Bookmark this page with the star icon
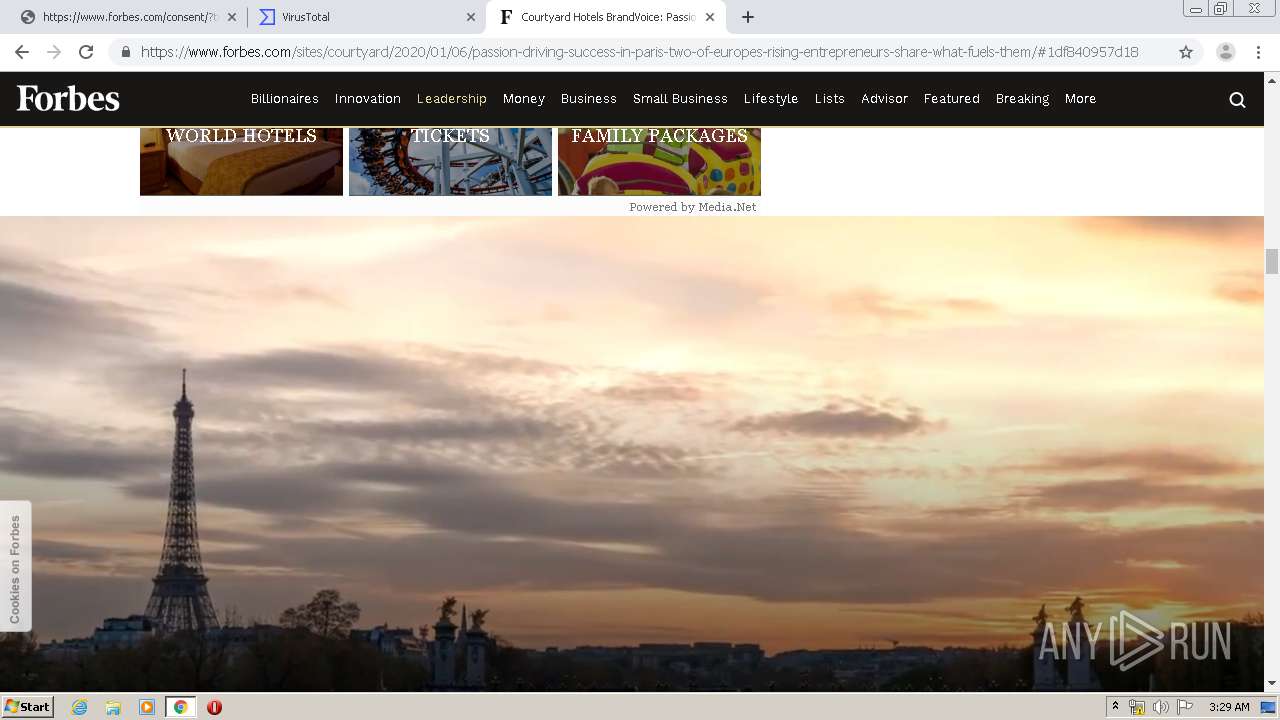This screenshot has width=1280, height=720. pyautogui.click(x=1186, y=52)
